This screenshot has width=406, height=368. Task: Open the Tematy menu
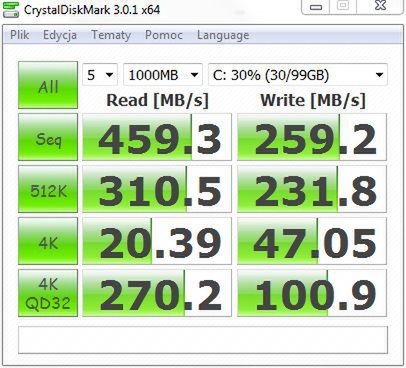point(111,35)
